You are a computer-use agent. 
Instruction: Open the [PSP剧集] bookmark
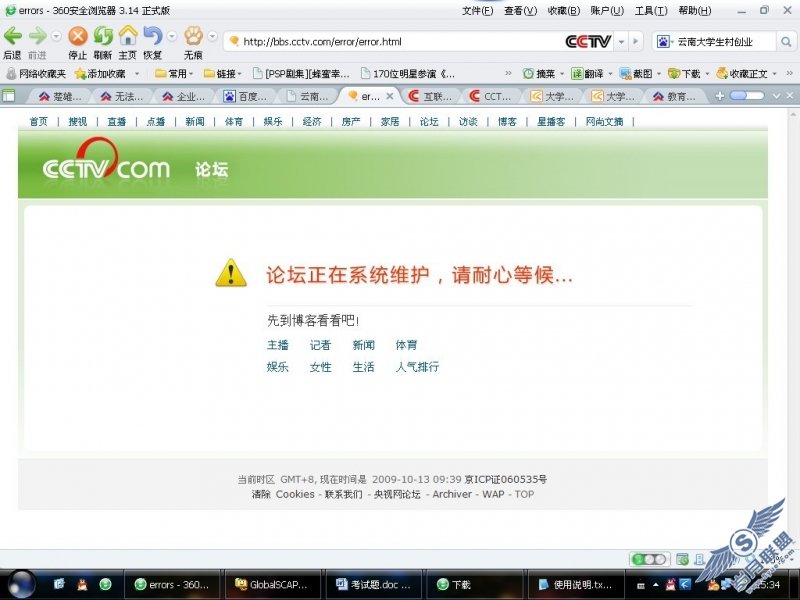(x=302, y=74)
